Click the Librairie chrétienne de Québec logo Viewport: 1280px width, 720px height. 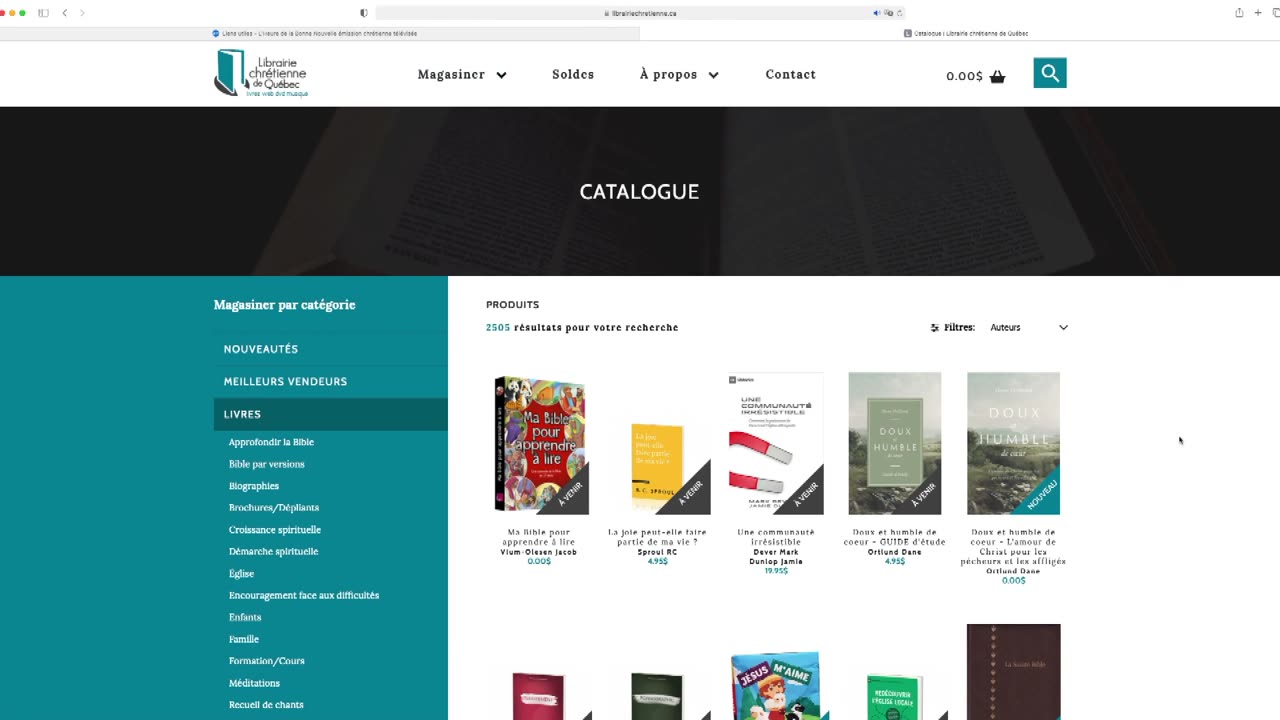click(261, 73)
